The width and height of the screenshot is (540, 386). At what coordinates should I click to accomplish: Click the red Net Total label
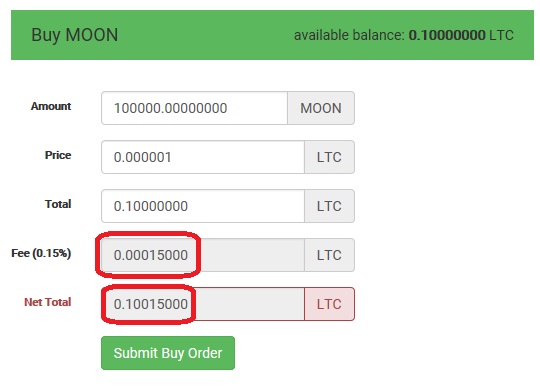coord(48,302)
